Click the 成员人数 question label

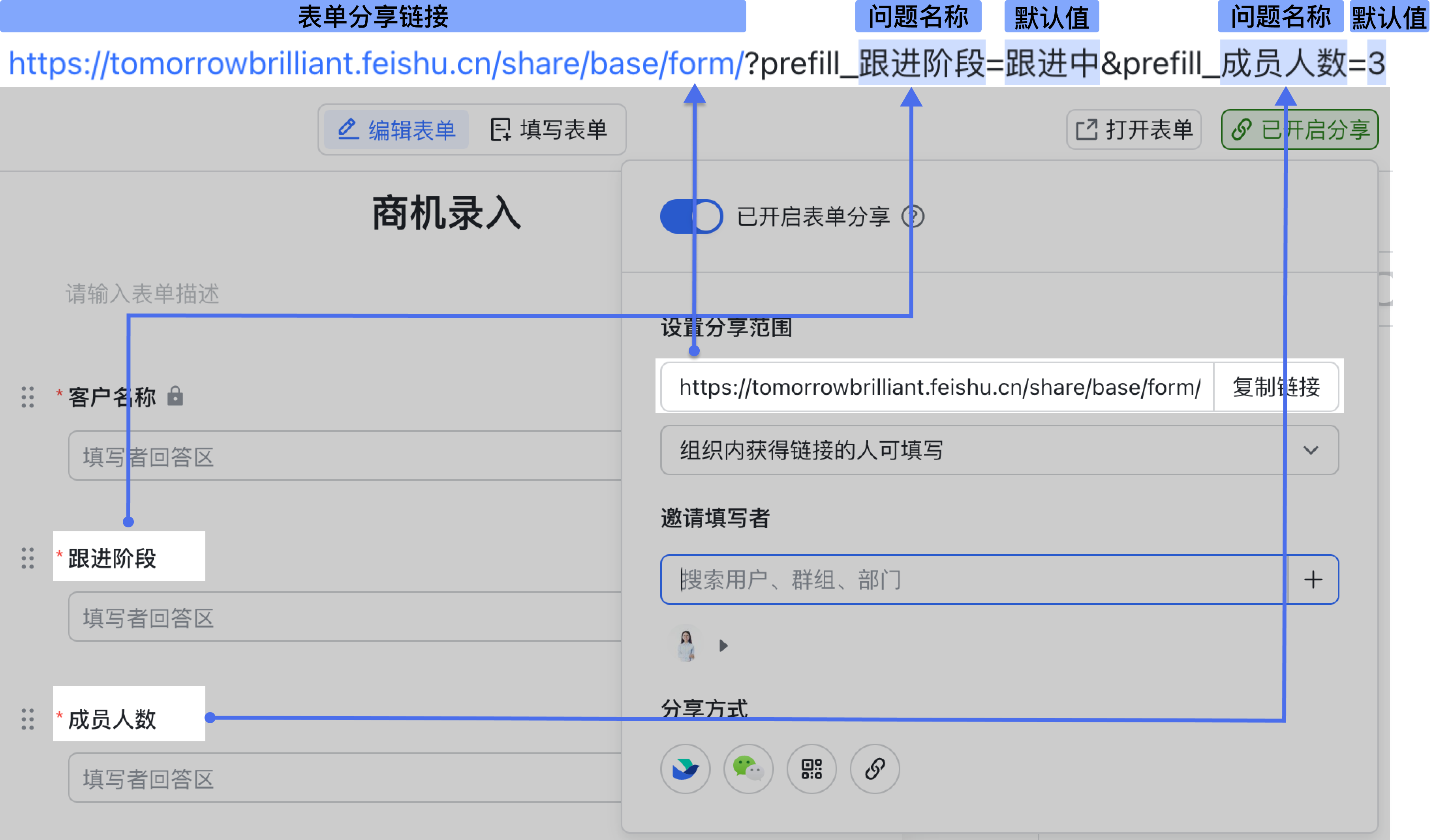112,719
